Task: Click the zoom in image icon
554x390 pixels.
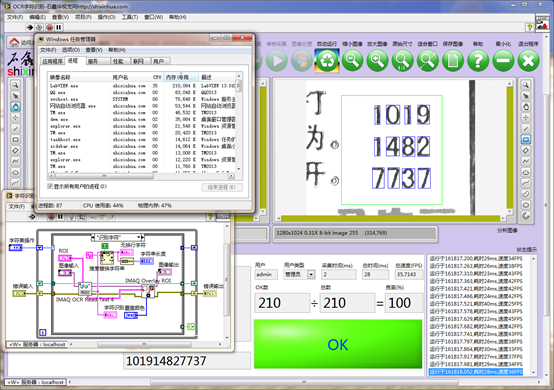Action: pos(377,61)
